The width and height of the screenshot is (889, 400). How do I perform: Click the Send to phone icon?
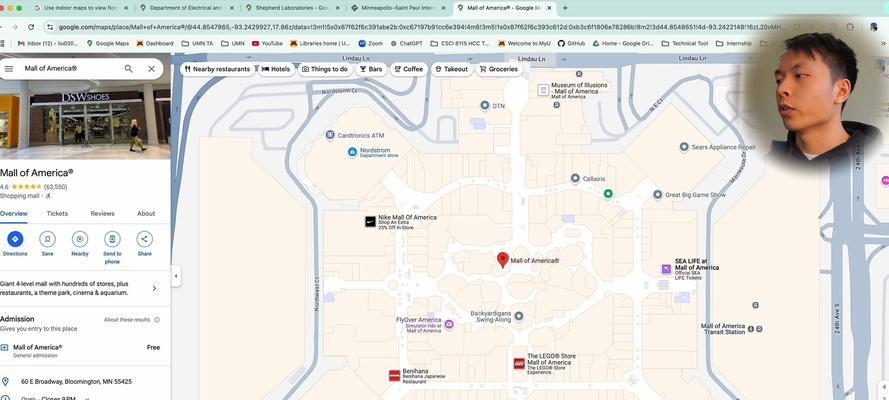(112, 239)
